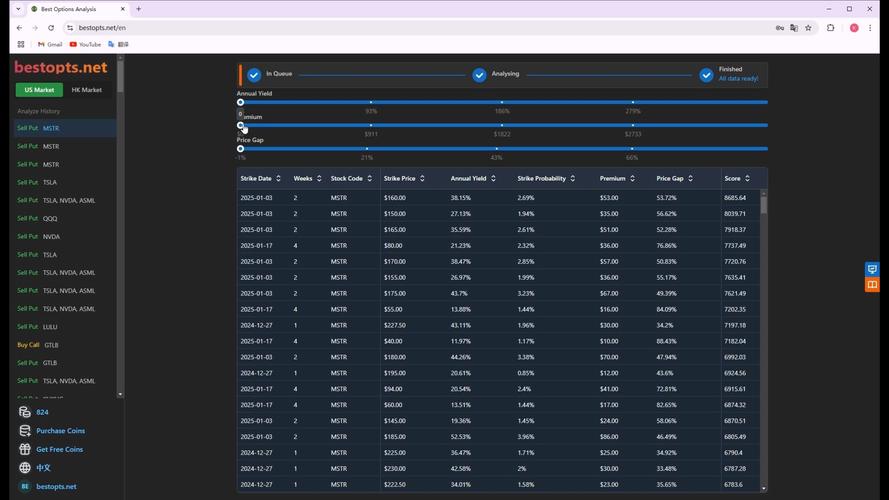
Task: Open tab search dropdown arrow
Action: pos(18,9)
